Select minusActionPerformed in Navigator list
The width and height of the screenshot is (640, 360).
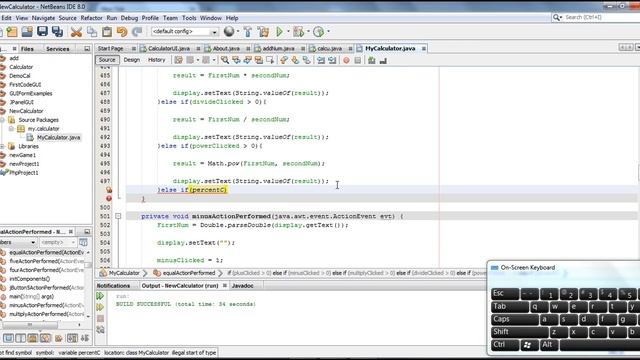click(x=46, y=305)
